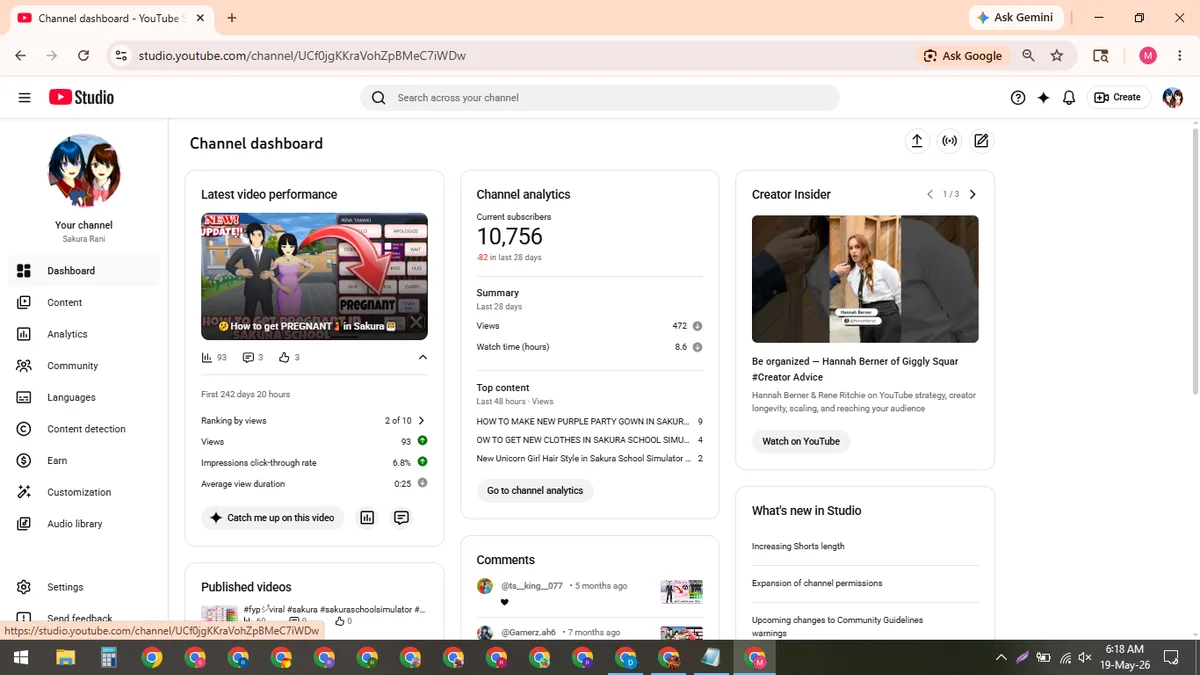The image size is (1200, 675).
Task: Open Content in the sidebar
Action: click(84, 302)
